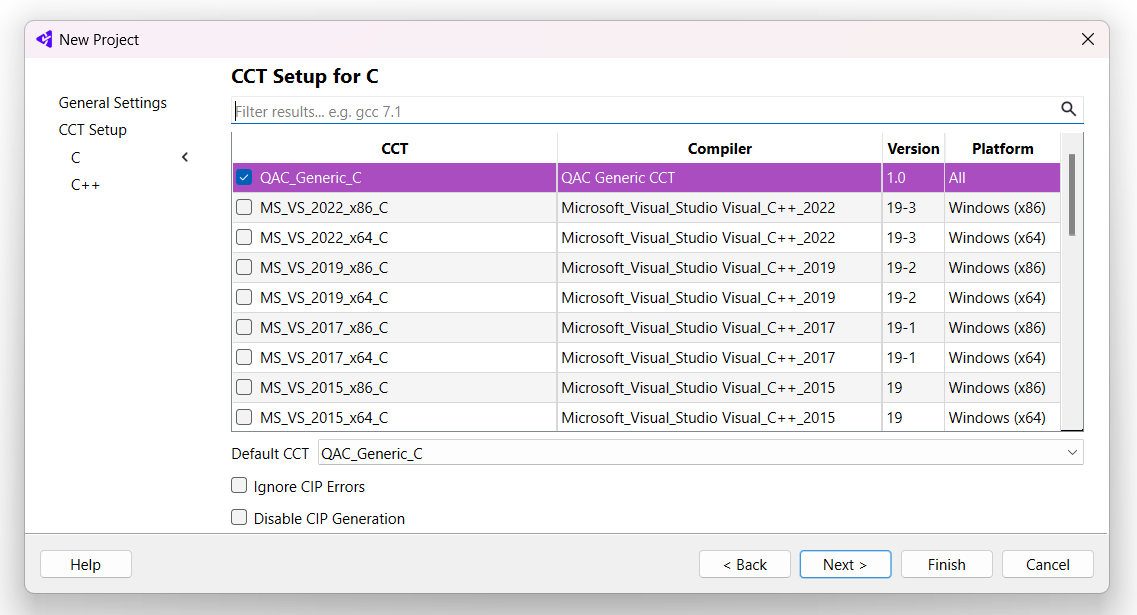Sort by the Compiler column header

point(719,149)
